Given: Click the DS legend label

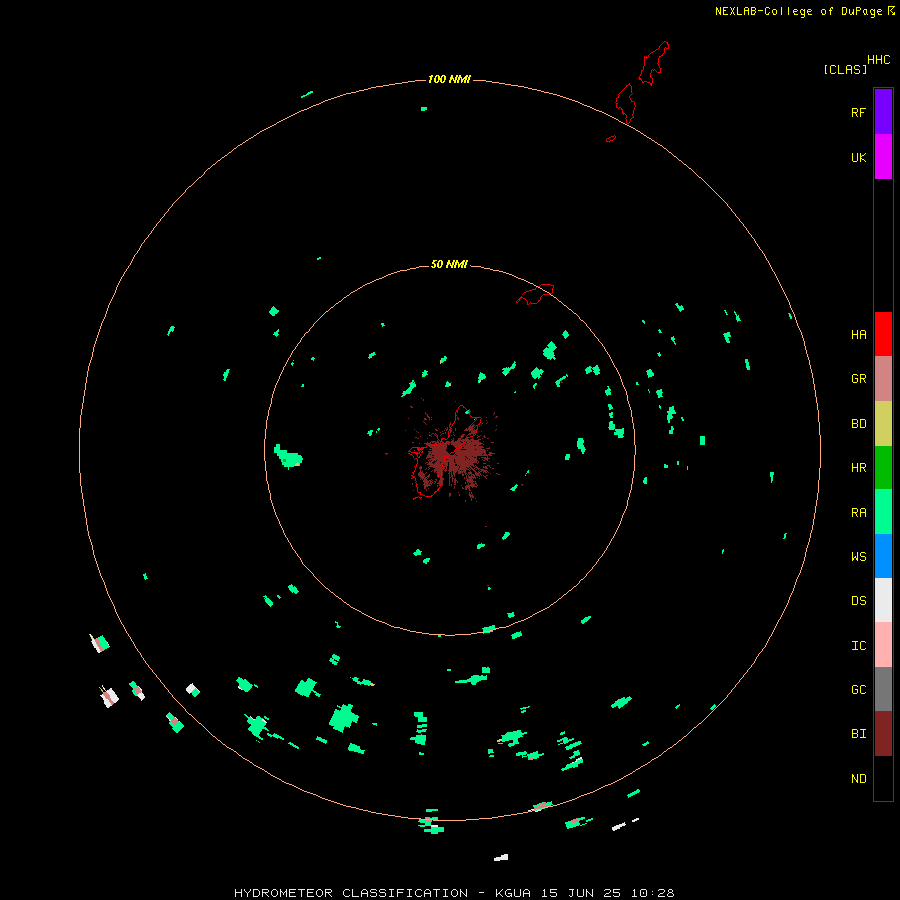Looking at the screenshot, I should coord(858,600).
